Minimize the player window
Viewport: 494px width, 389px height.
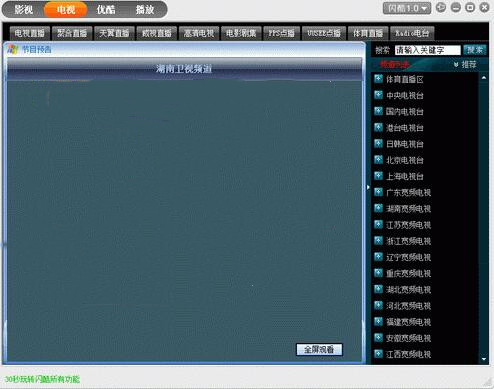[456, 7]
